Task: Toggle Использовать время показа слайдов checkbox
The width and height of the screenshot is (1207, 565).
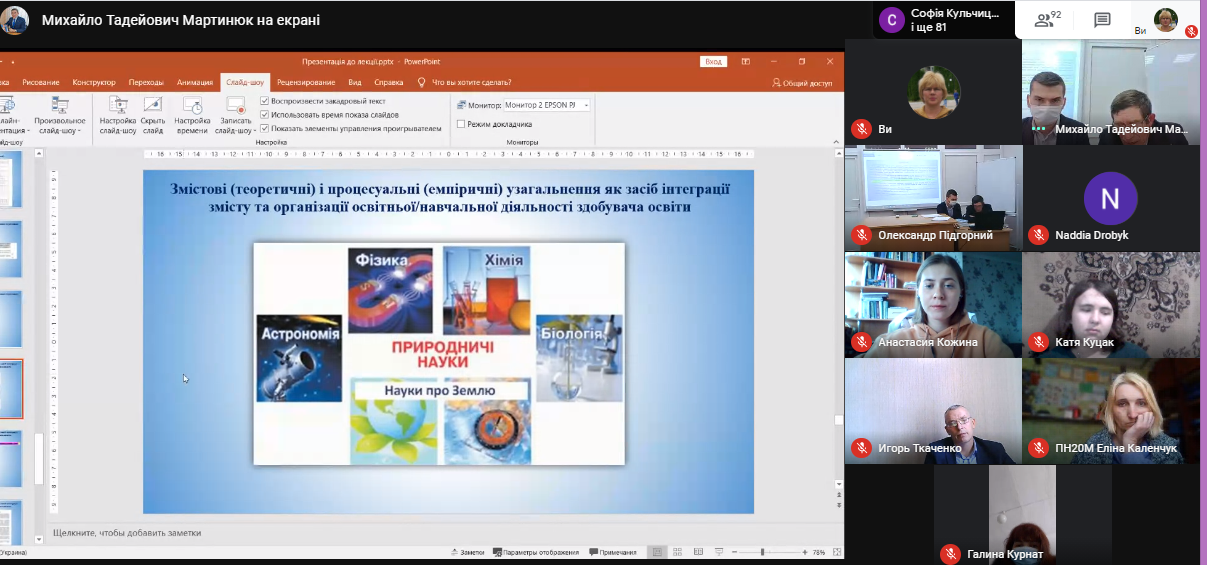Action: click(264, 114)
